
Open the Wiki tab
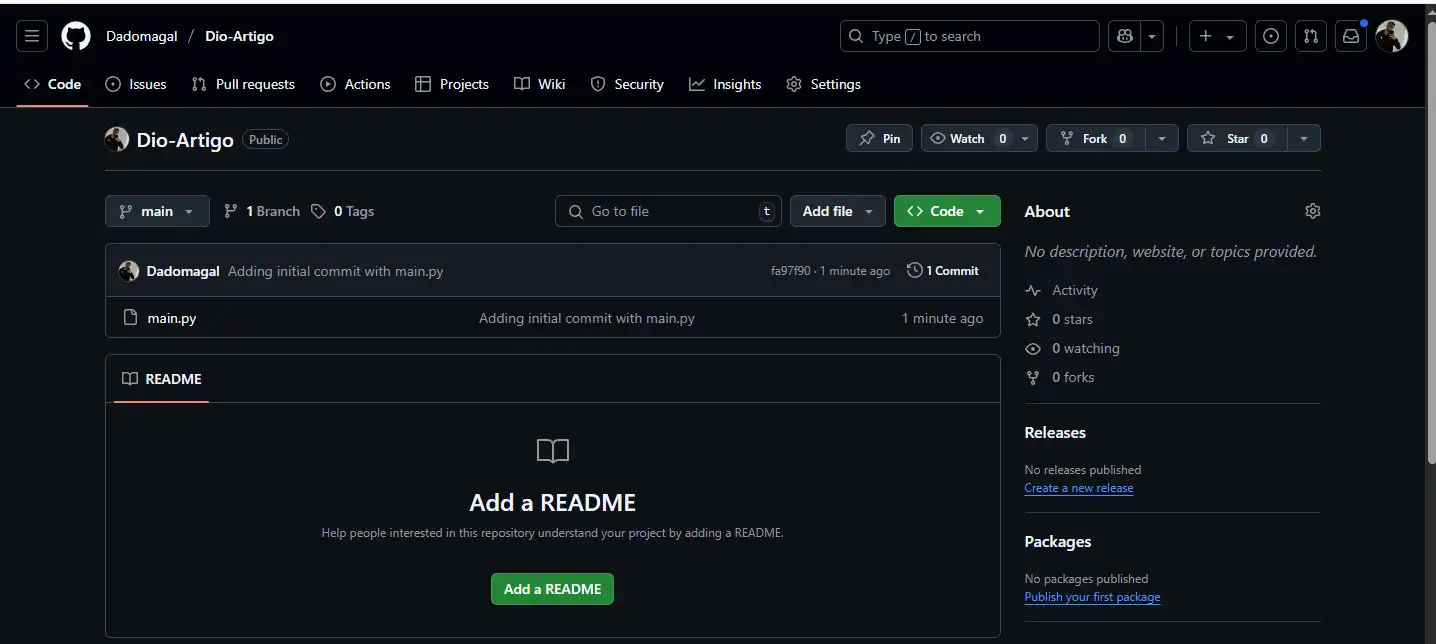[x=540, y=84]
